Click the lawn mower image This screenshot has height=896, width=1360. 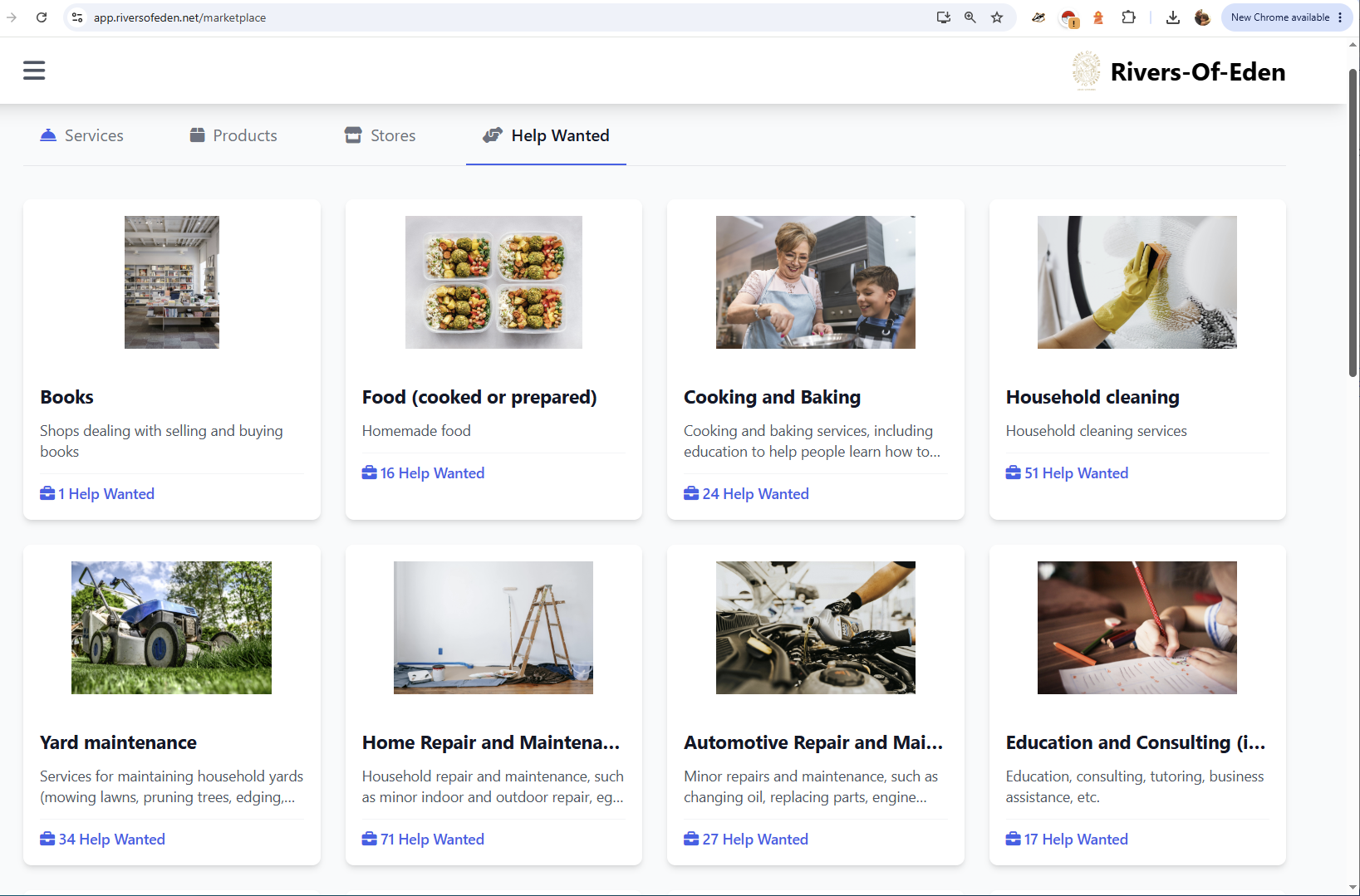coord(171,628)
